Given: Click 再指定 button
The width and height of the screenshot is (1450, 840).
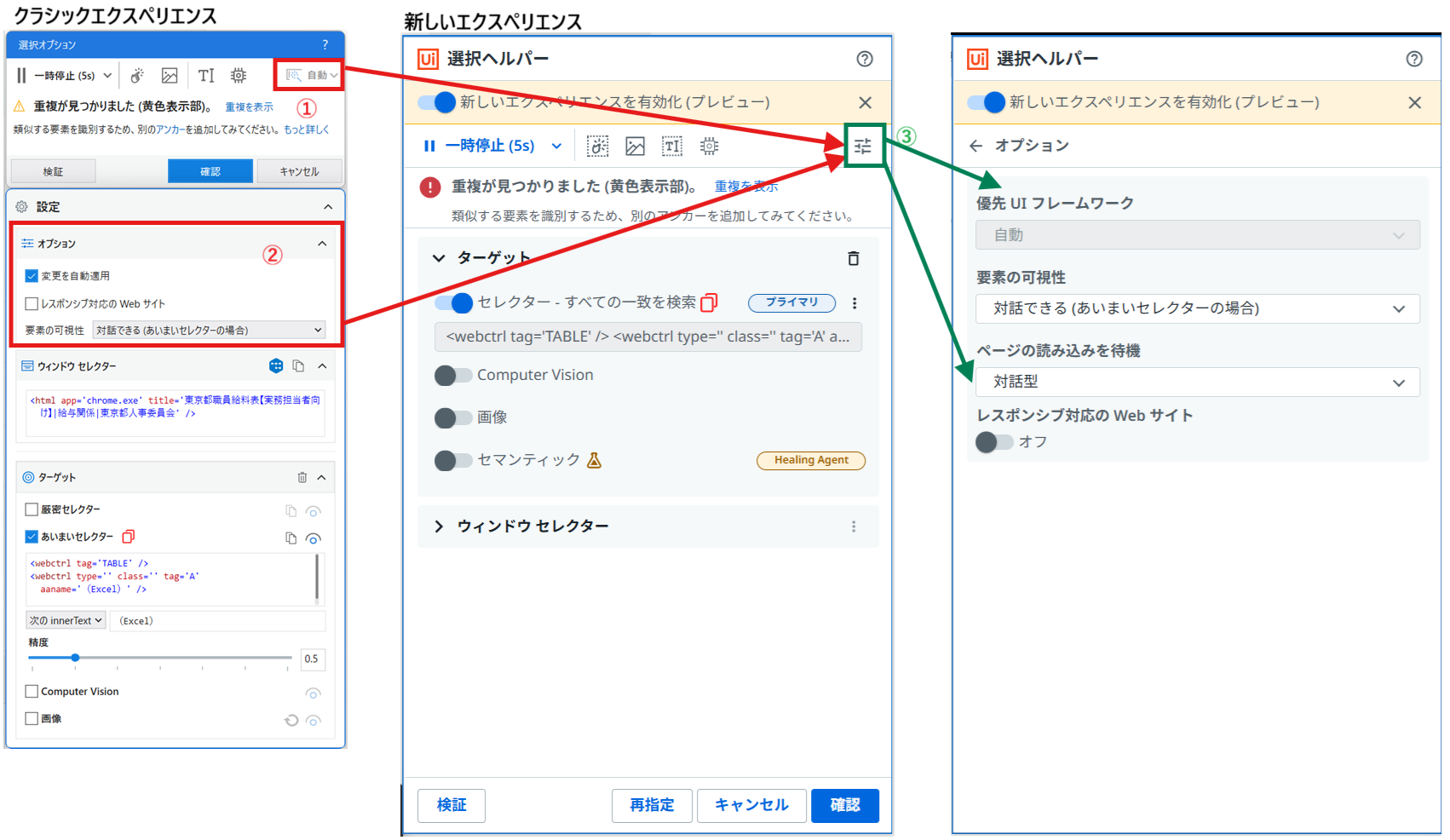Looking at the screenshot, I should pos(652,805).
